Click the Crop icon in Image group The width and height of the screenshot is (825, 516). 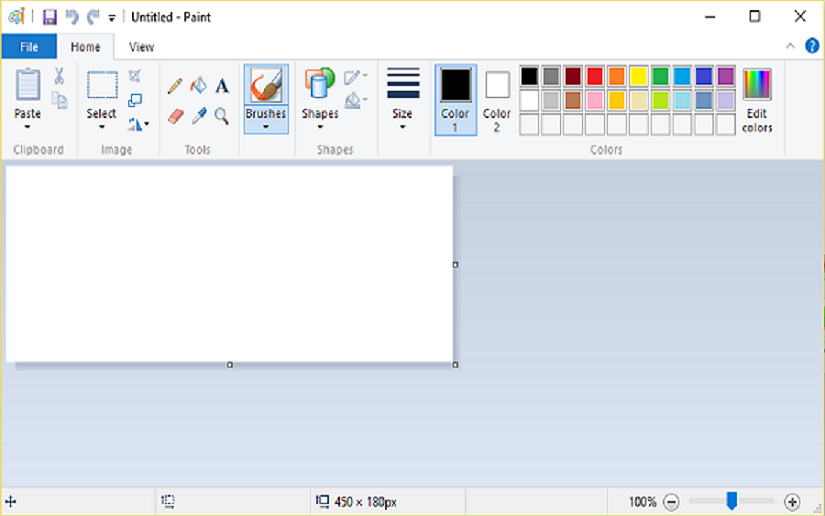[135, 77]
